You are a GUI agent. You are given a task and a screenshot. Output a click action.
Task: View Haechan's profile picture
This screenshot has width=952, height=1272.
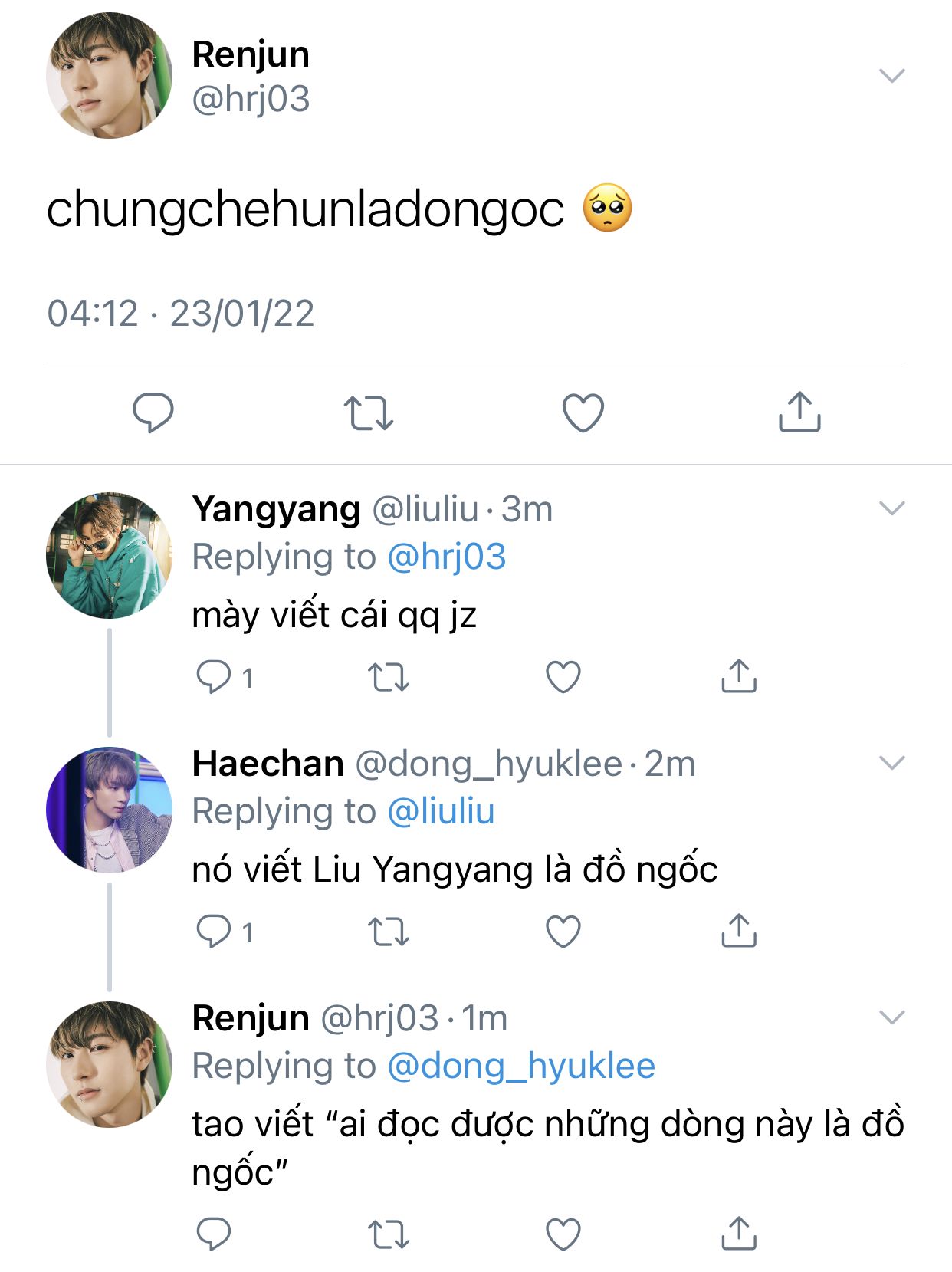(x=109, y=810)
